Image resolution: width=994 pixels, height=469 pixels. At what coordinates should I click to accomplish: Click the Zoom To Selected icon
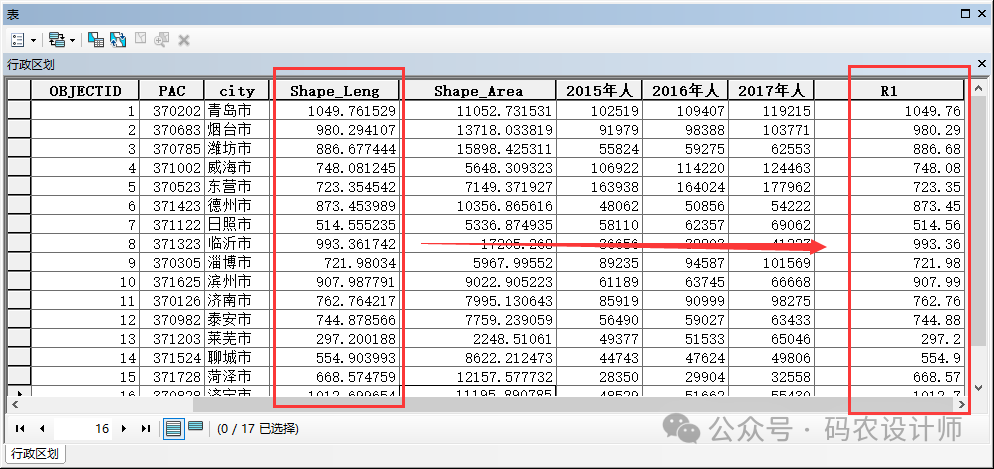pos(162,39)
